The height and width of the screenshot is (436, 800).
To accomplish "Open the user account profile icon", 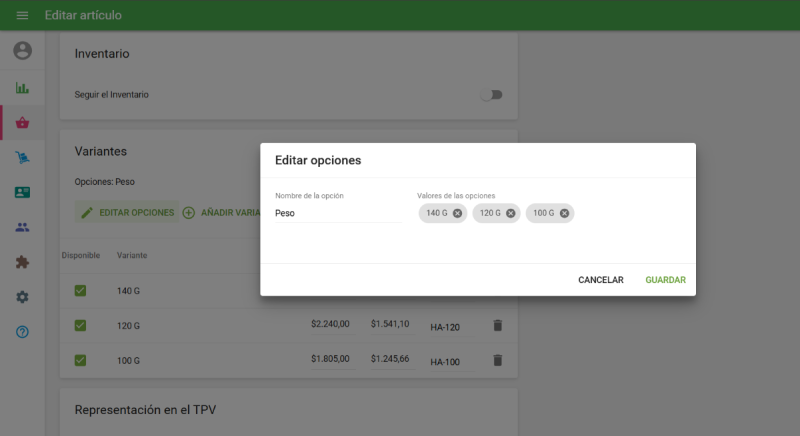I will tap(22, 50).
